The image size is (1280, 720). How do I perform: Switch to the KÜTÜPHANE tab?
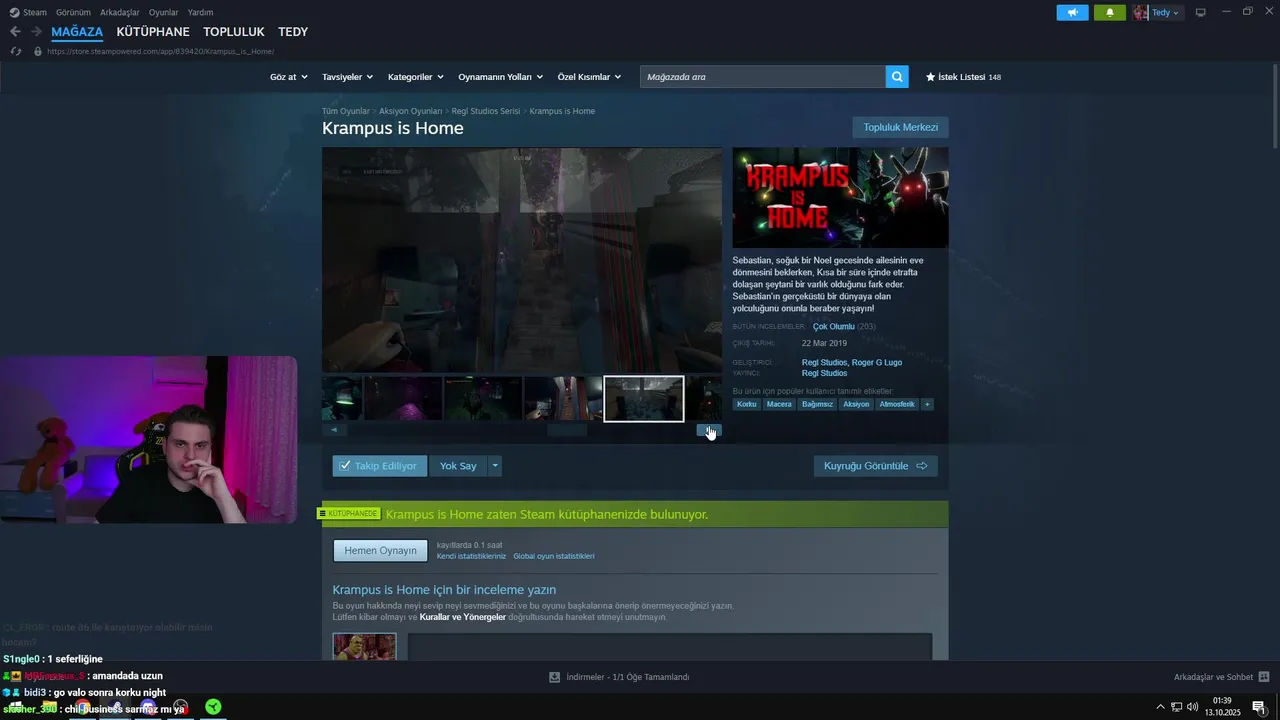click(x=153, y=32)
